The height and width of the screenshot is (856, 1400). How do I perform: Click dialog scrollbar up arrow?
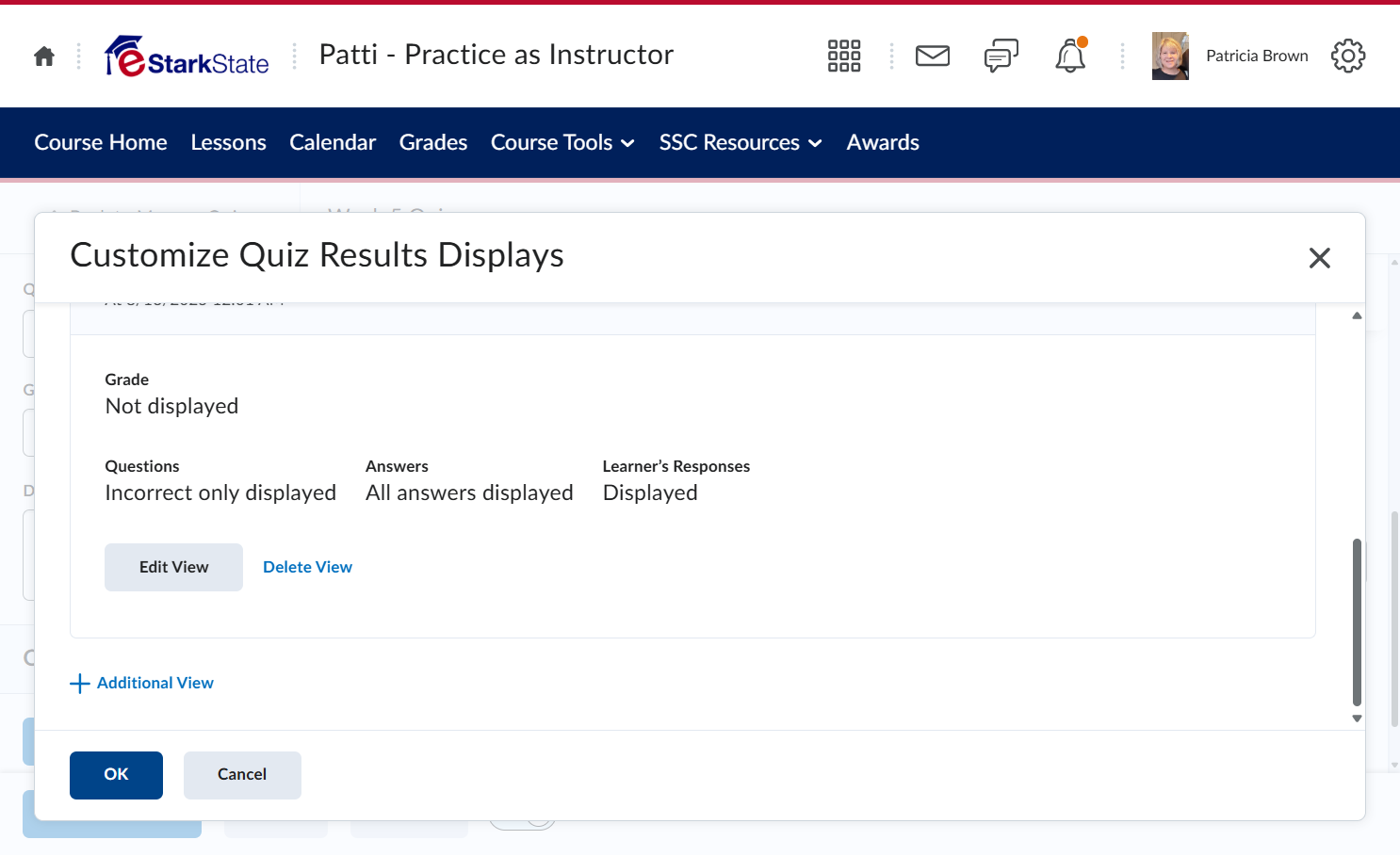(1357, 315)
